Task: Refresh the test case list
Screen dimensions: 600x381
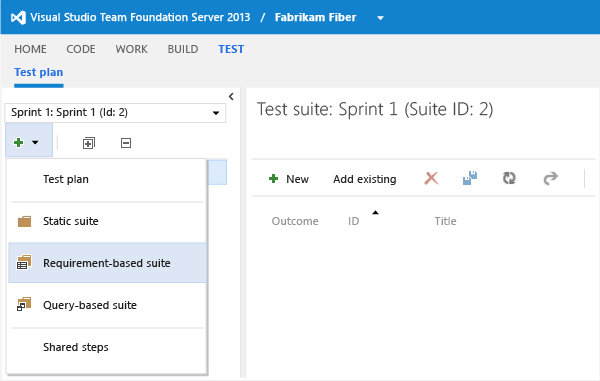Action: tap(509, 178)
